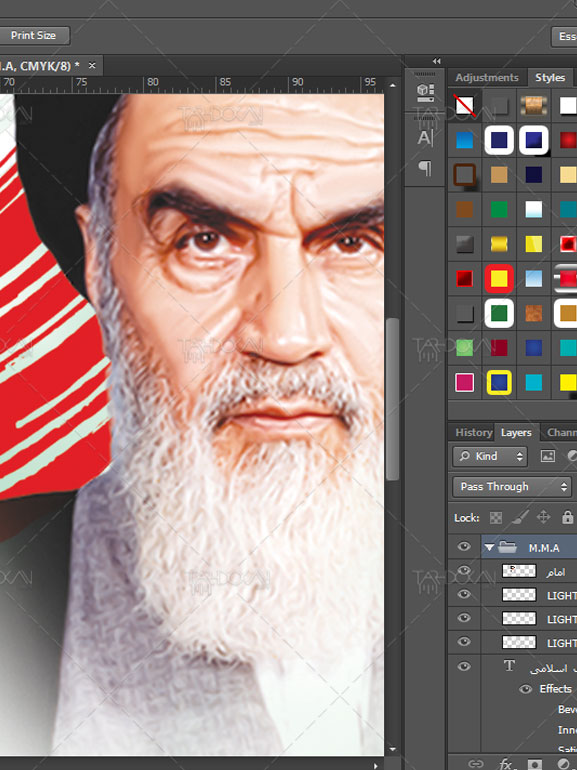Viewport: 577px width, 770px height.
Task: Apply the green square with white border style
Action: (x=499, y=313)
